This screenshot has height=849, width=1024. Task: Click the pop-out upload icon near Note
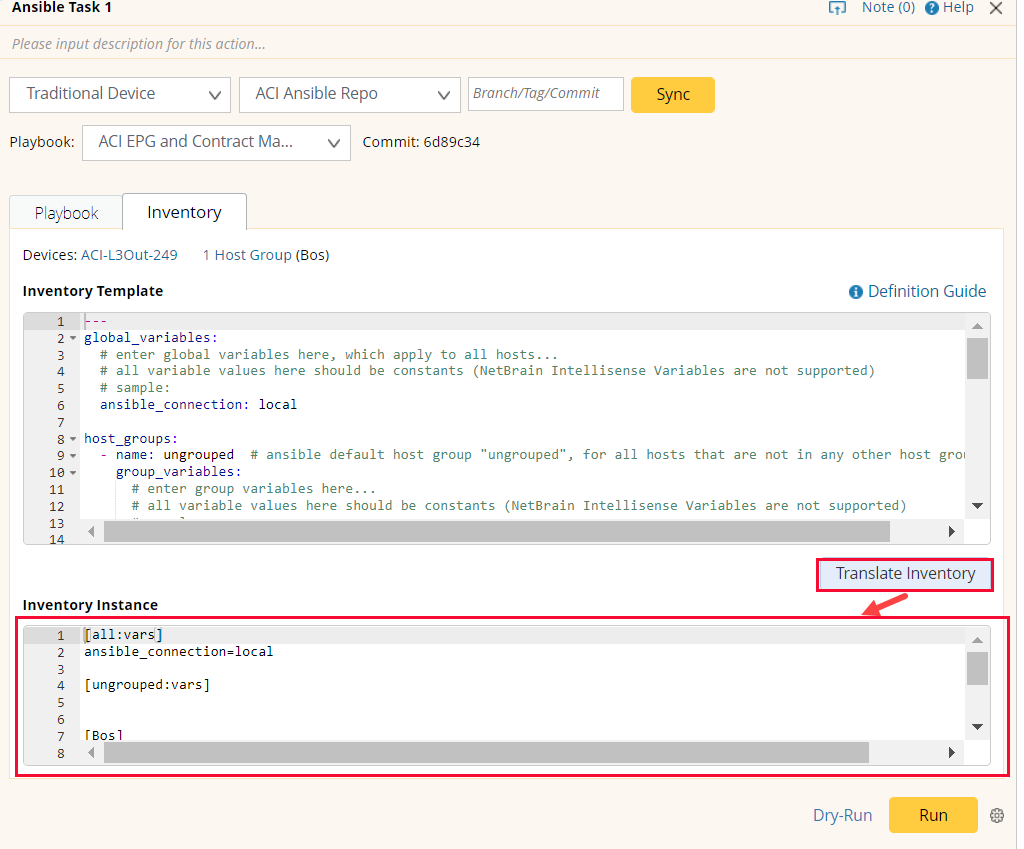(837, 8)
